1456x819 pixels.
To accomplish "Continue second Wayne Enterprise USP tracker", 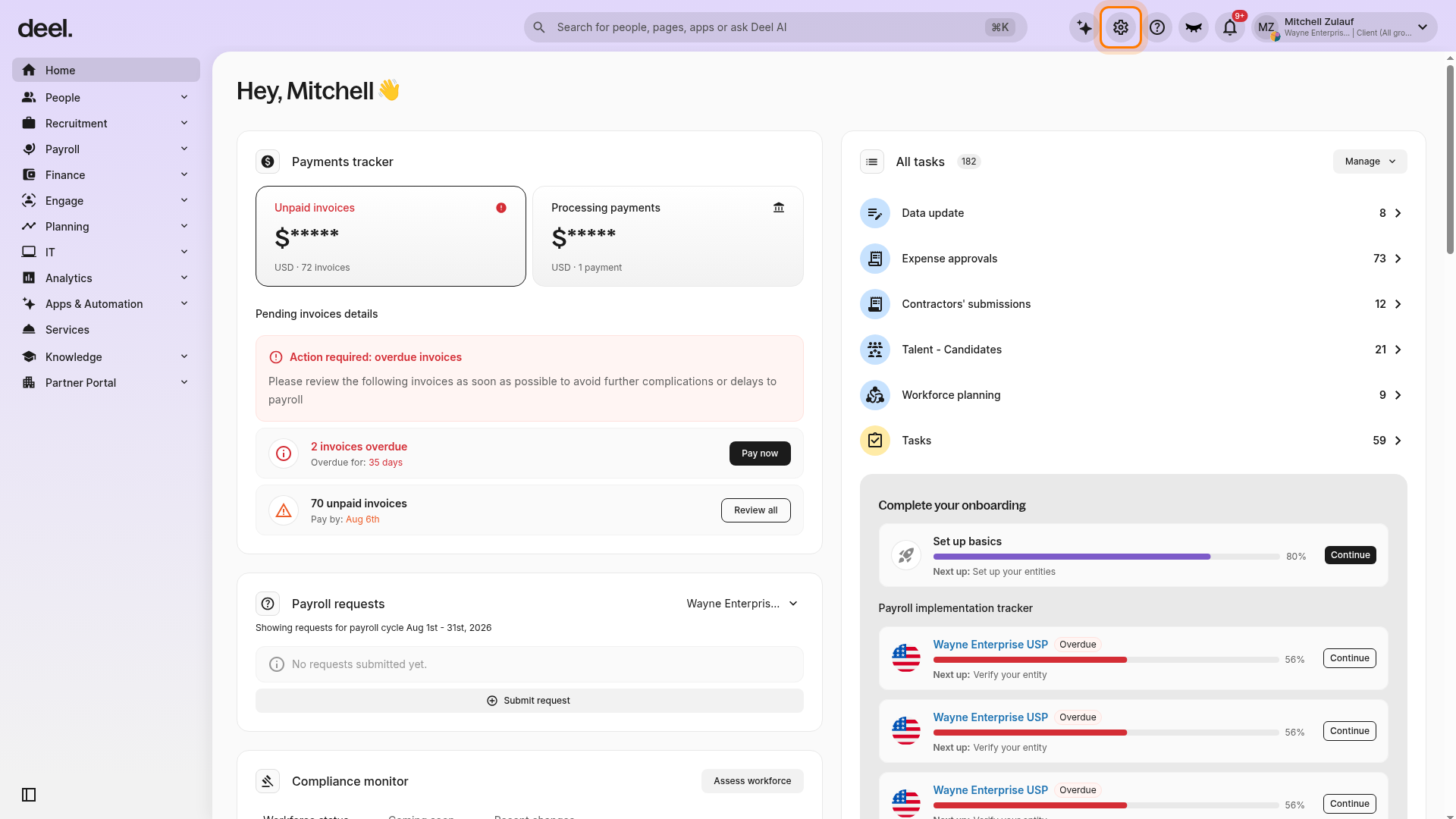I will [x=1350, y=731].
